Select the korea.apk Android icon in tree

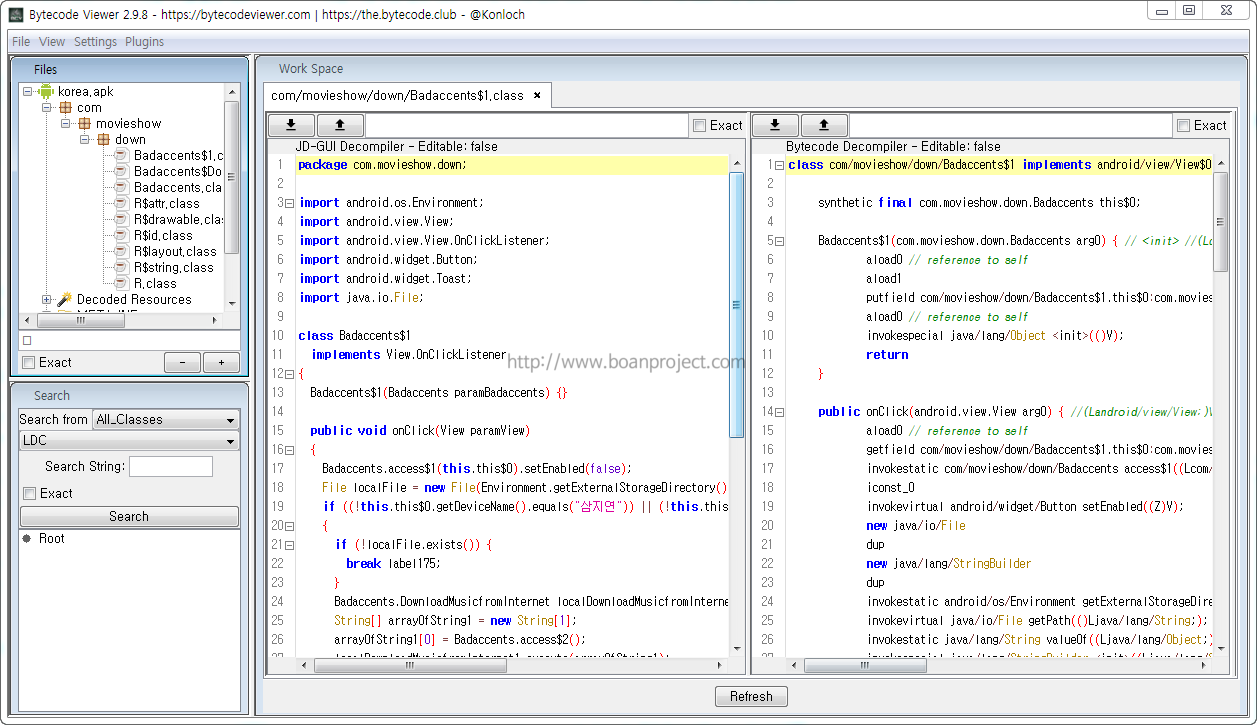pyautogui.click(x=46, y=91)
